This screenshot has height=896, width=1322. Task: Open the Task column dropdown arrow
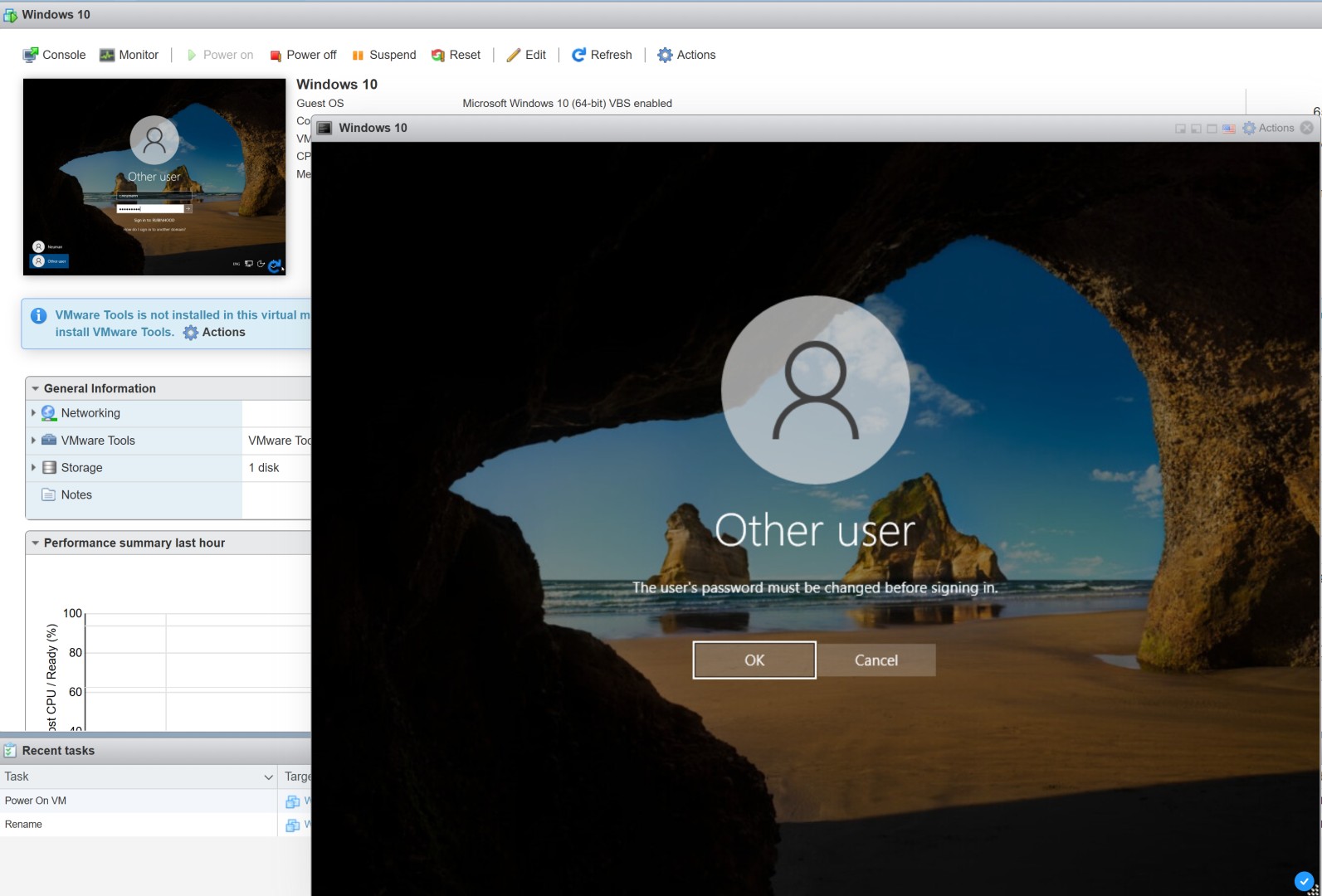268,777
